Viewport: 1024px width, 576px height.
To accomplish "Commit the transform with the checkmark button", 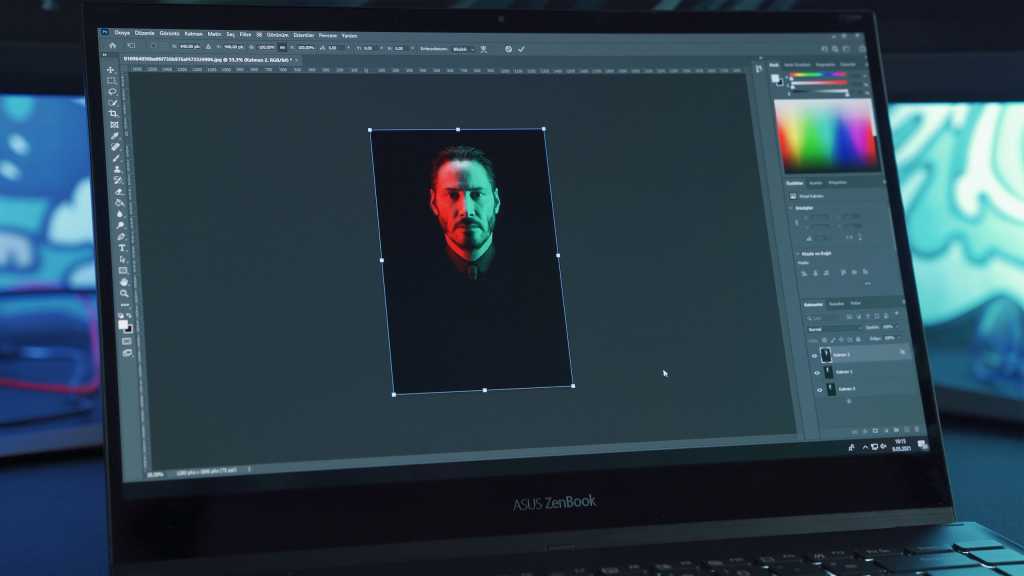I will pyautogui.click(x=521, y=47).
